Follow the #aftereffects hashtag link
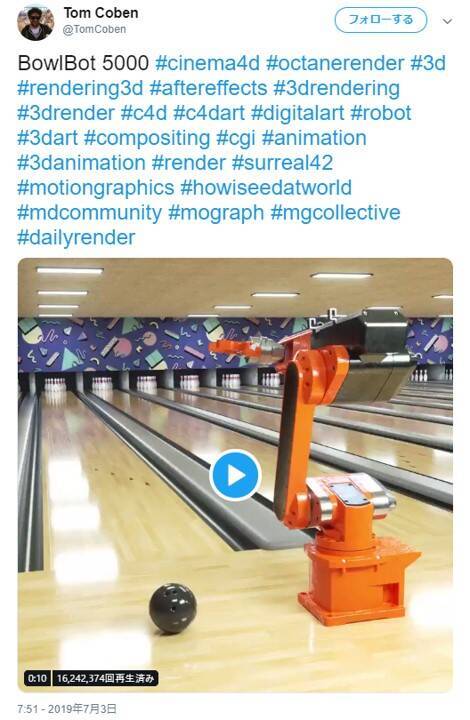Screen dimensions: 470x720 click(x=208, y=88)
